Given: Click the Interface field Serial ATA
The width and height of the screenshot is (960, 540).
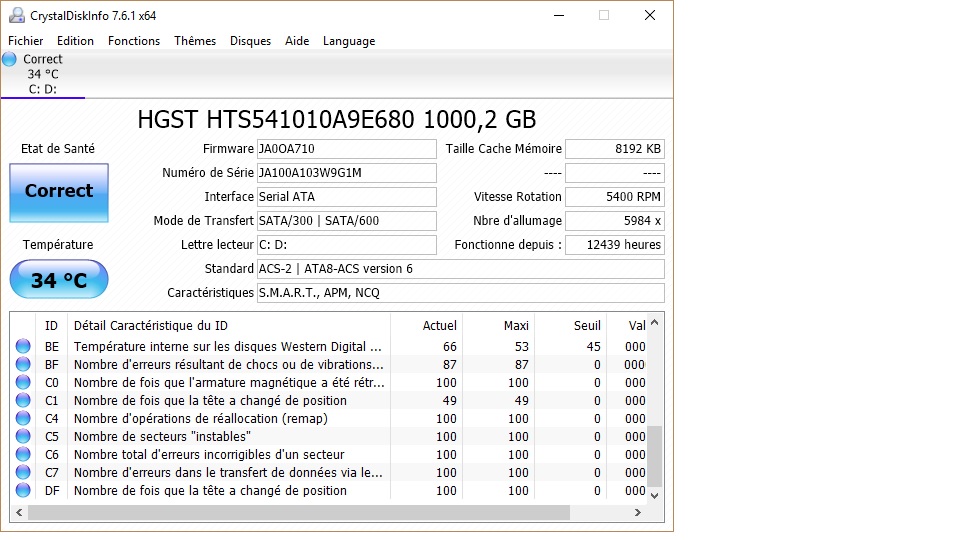Looking at the screenshot, I should pyautogui.click(x=347, y=197).
